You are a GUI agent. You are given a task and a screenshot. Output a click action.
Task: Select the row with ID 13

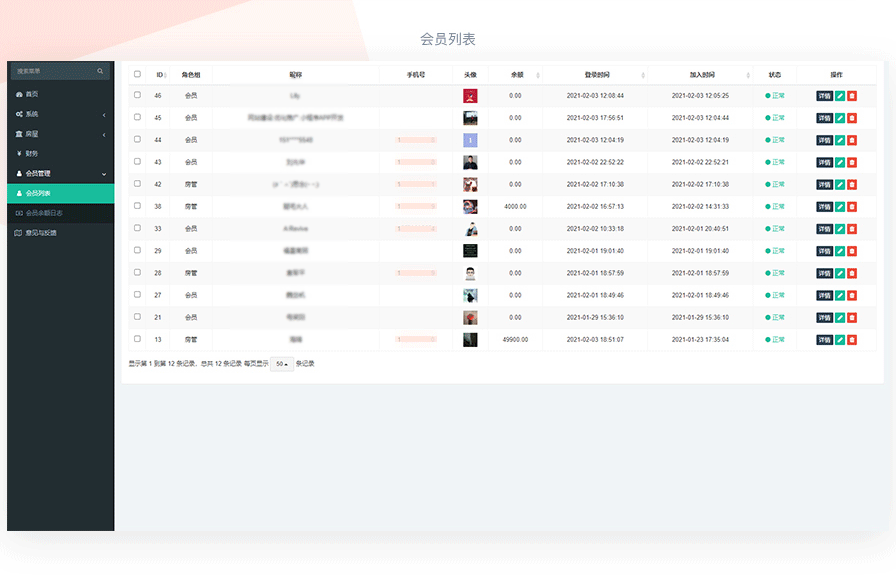[x=137, y=339]
